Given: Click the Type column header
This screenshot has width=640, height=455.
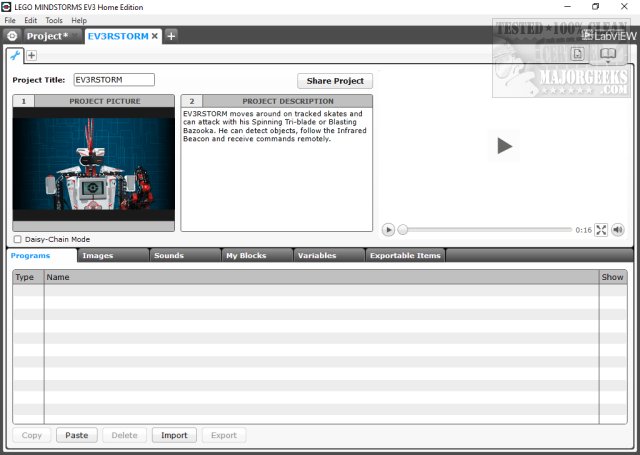Looking at the screenshot, I should [28, 277].
